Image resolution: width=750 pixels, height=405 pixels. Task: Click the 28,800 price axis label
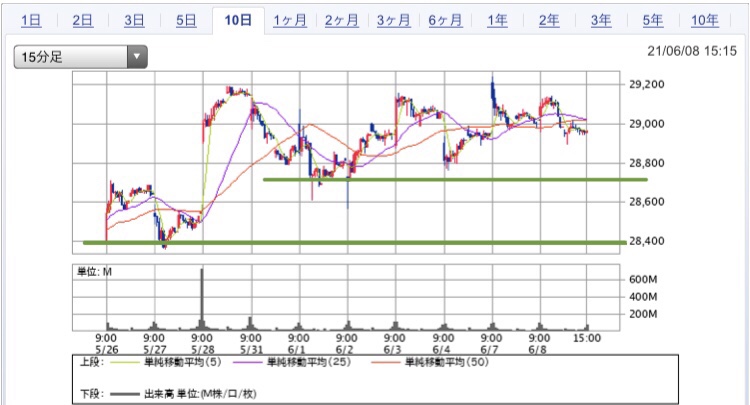[x=647, y=163]
